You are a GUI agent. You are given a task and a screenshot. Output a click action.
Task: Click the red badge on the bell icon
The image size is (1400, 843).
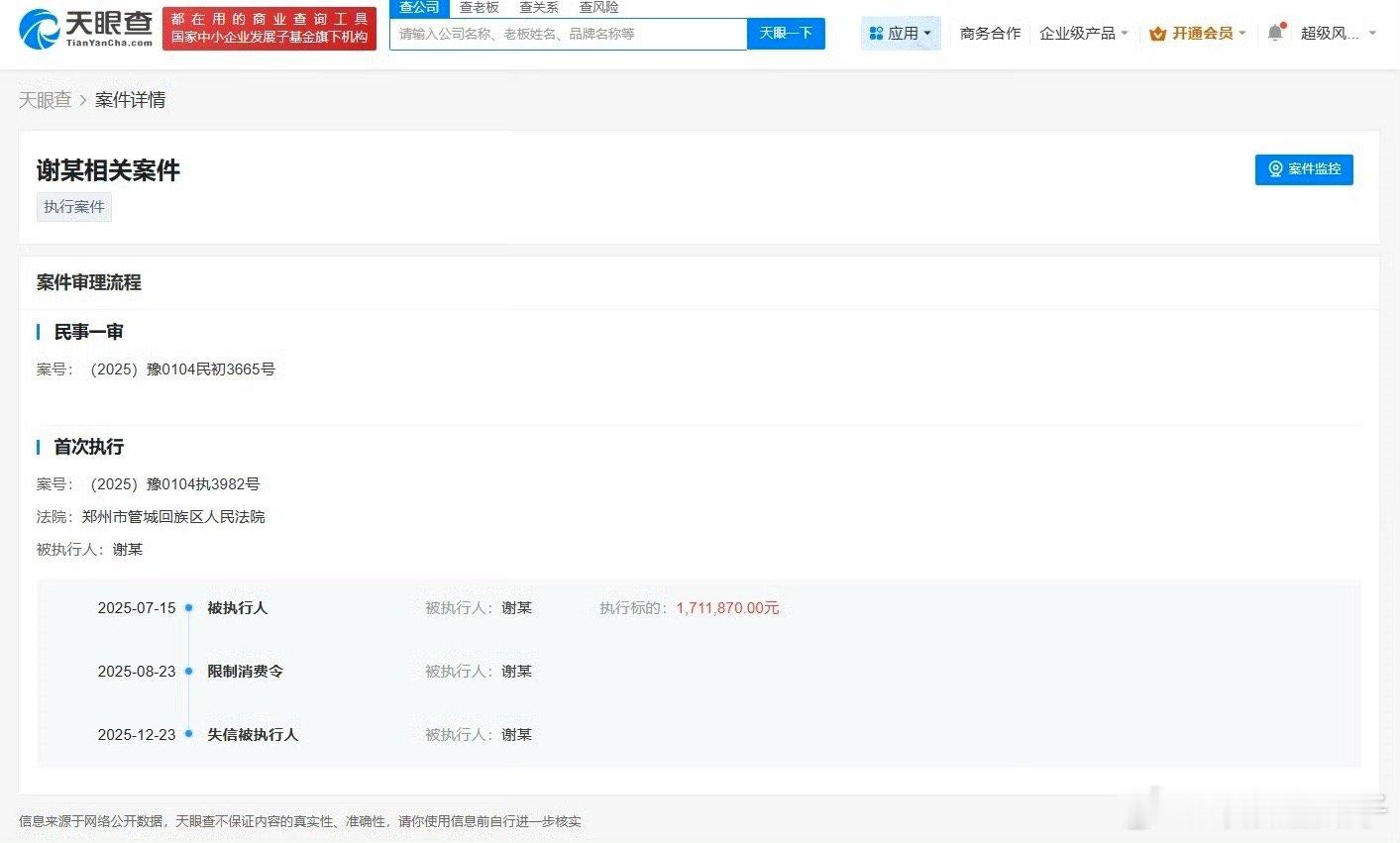[x=1283, y=24]
